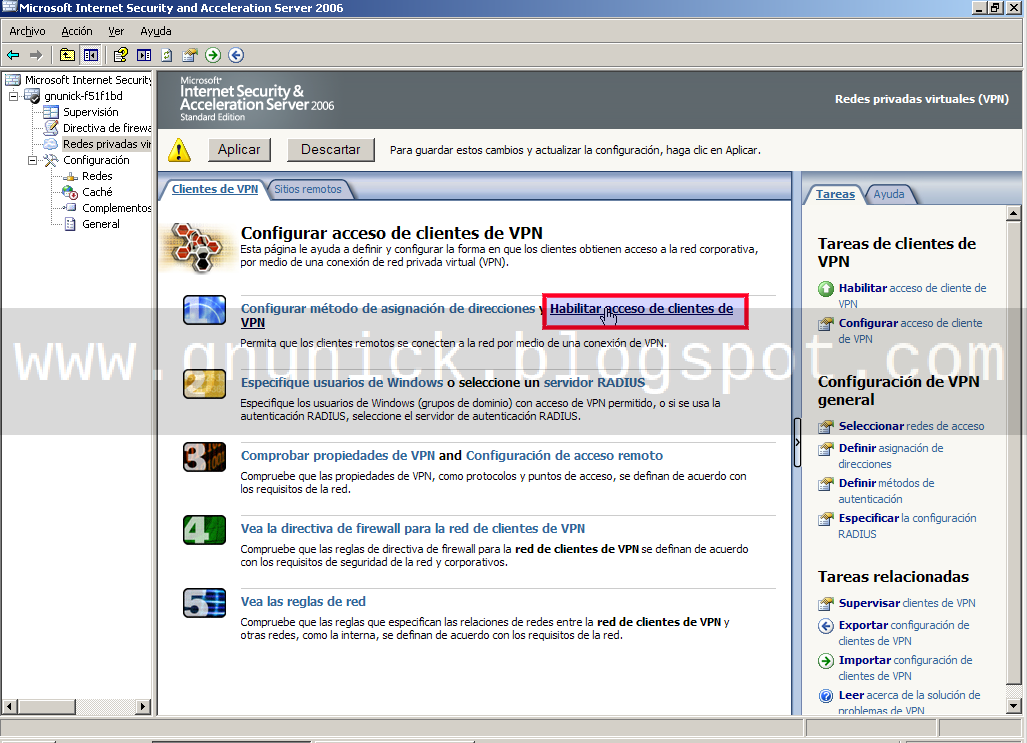Toggle the console tree show/hide icon

(90, 55)
